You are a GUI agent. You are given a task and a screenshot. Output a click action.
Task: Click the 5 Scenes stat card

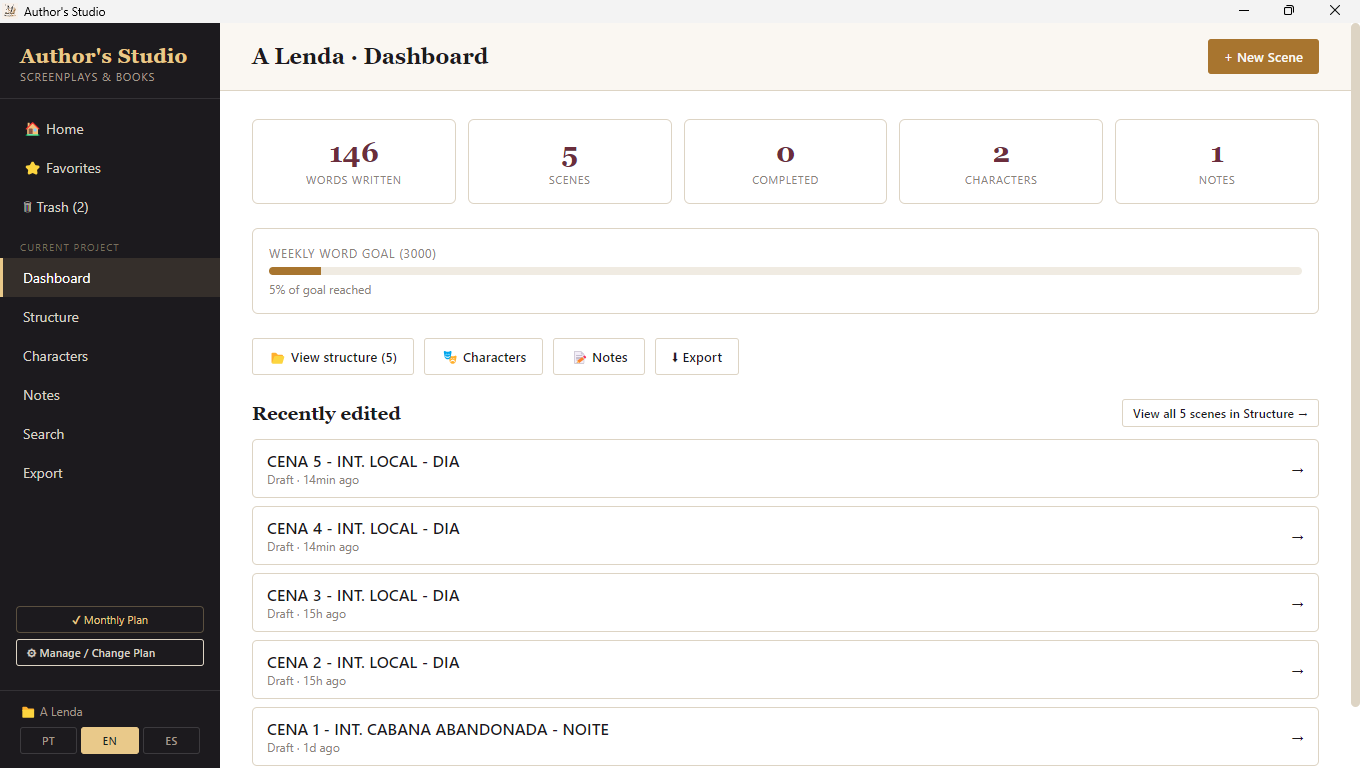click(x=570, y=162)
